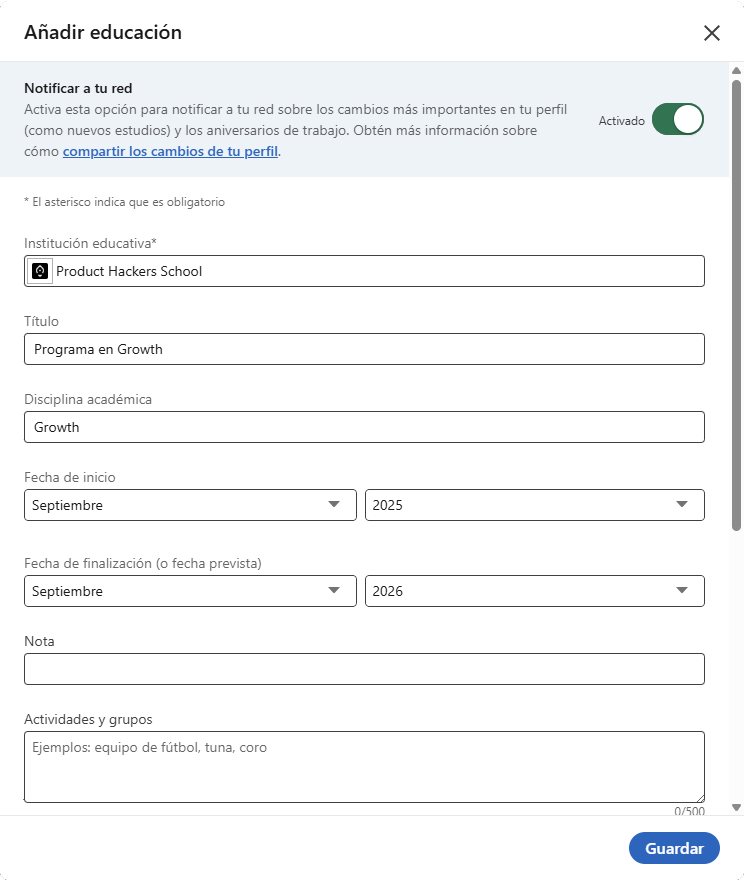Click the dialog's vertical scrollbar thumb
The height and width of the screenshot is (880, 744).
coord(737,305)
